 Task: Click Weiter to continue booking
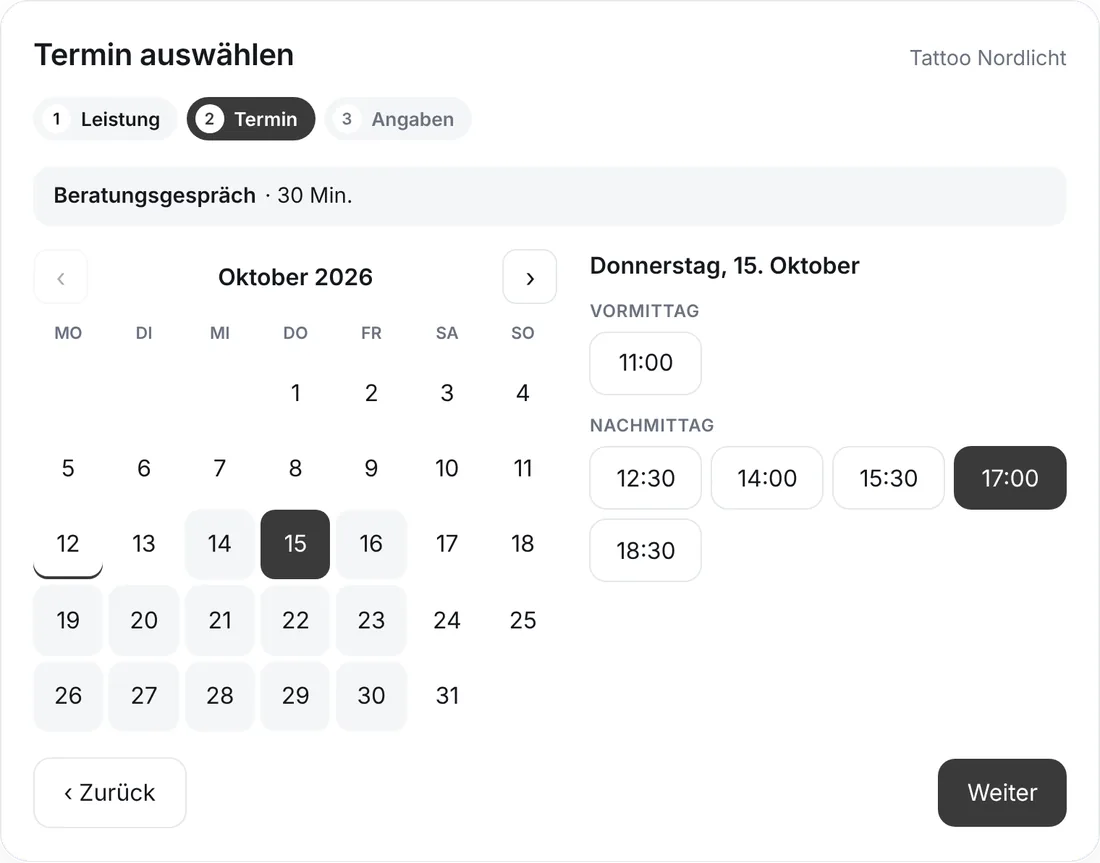pos(1002,793)
